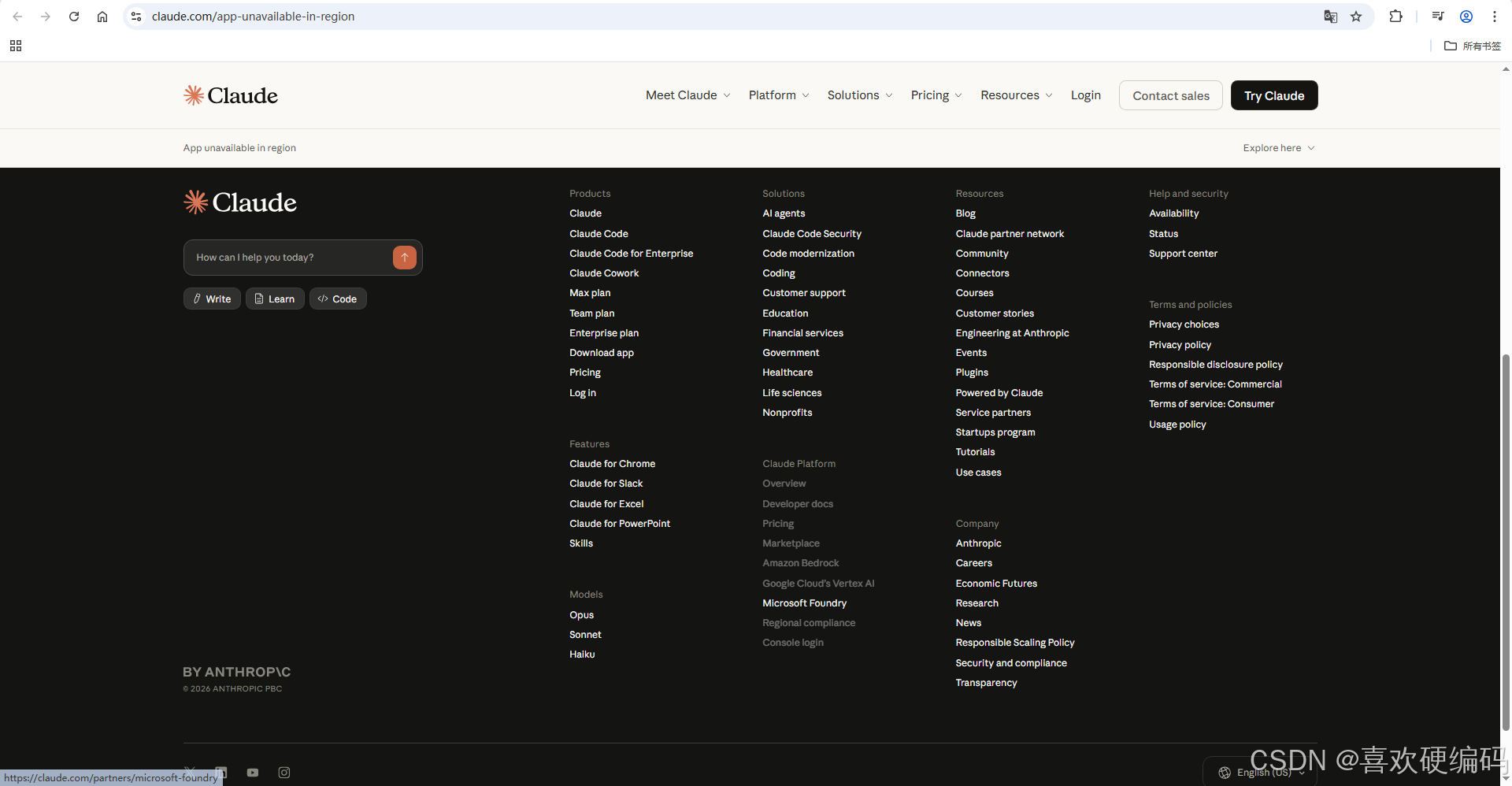Open the Max plan link
The image size is (1512, 786).
pyautogui.click(x=590, y=293)
